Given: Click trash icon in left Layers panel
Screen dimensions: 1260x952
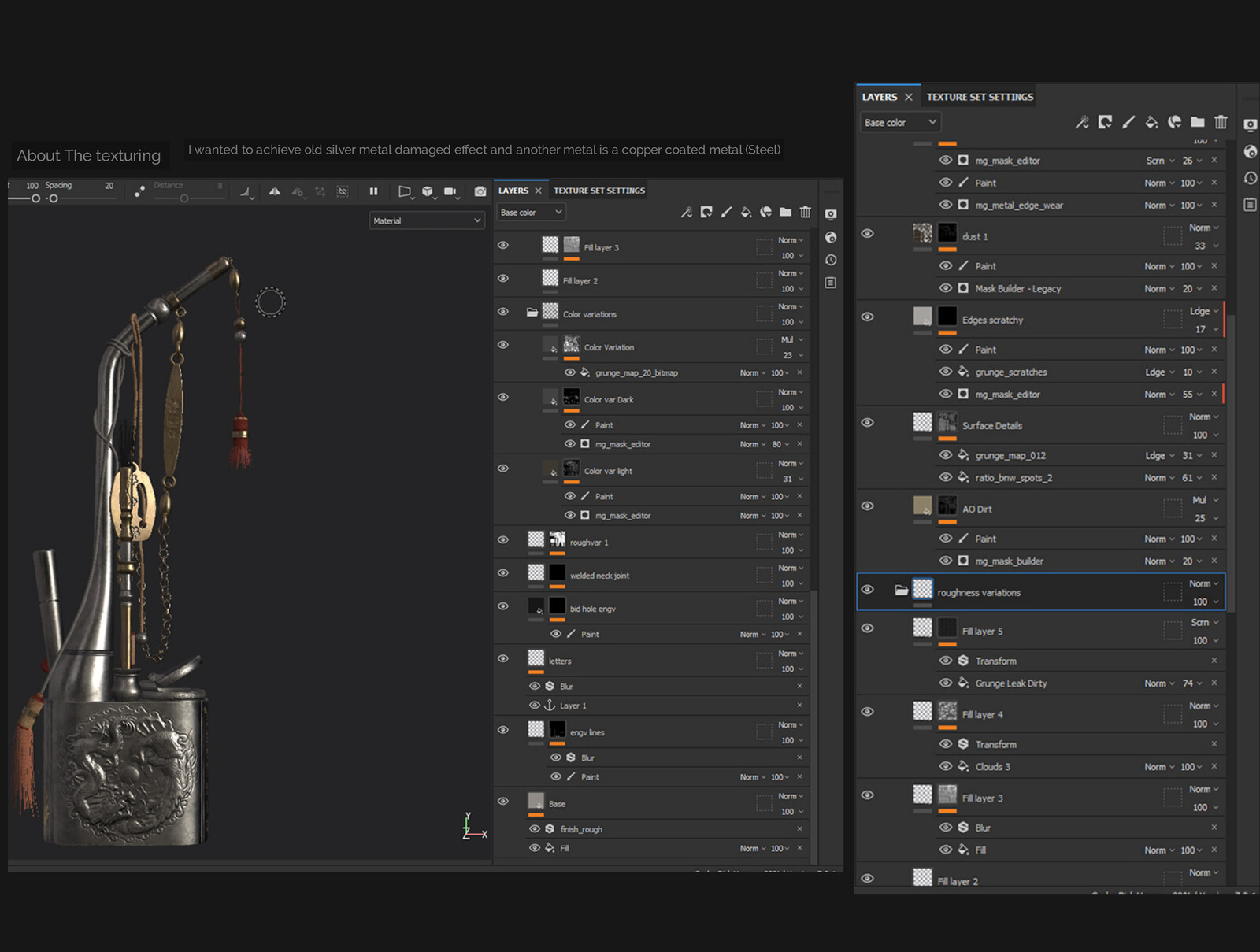Looking at the screenshot, I should coord(805,212).
